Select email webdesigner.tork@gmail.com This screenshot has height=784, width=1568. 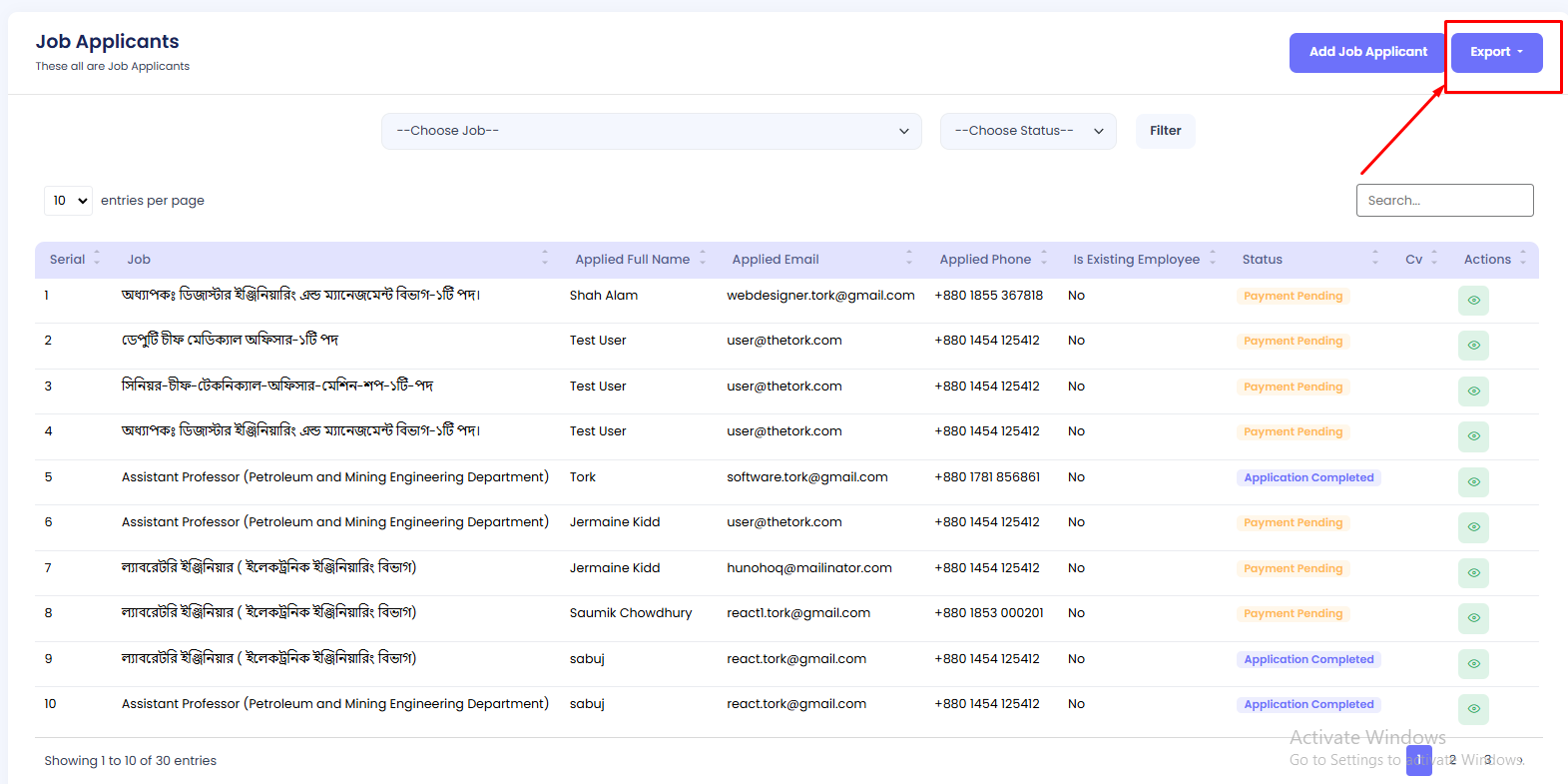point(820,296)
